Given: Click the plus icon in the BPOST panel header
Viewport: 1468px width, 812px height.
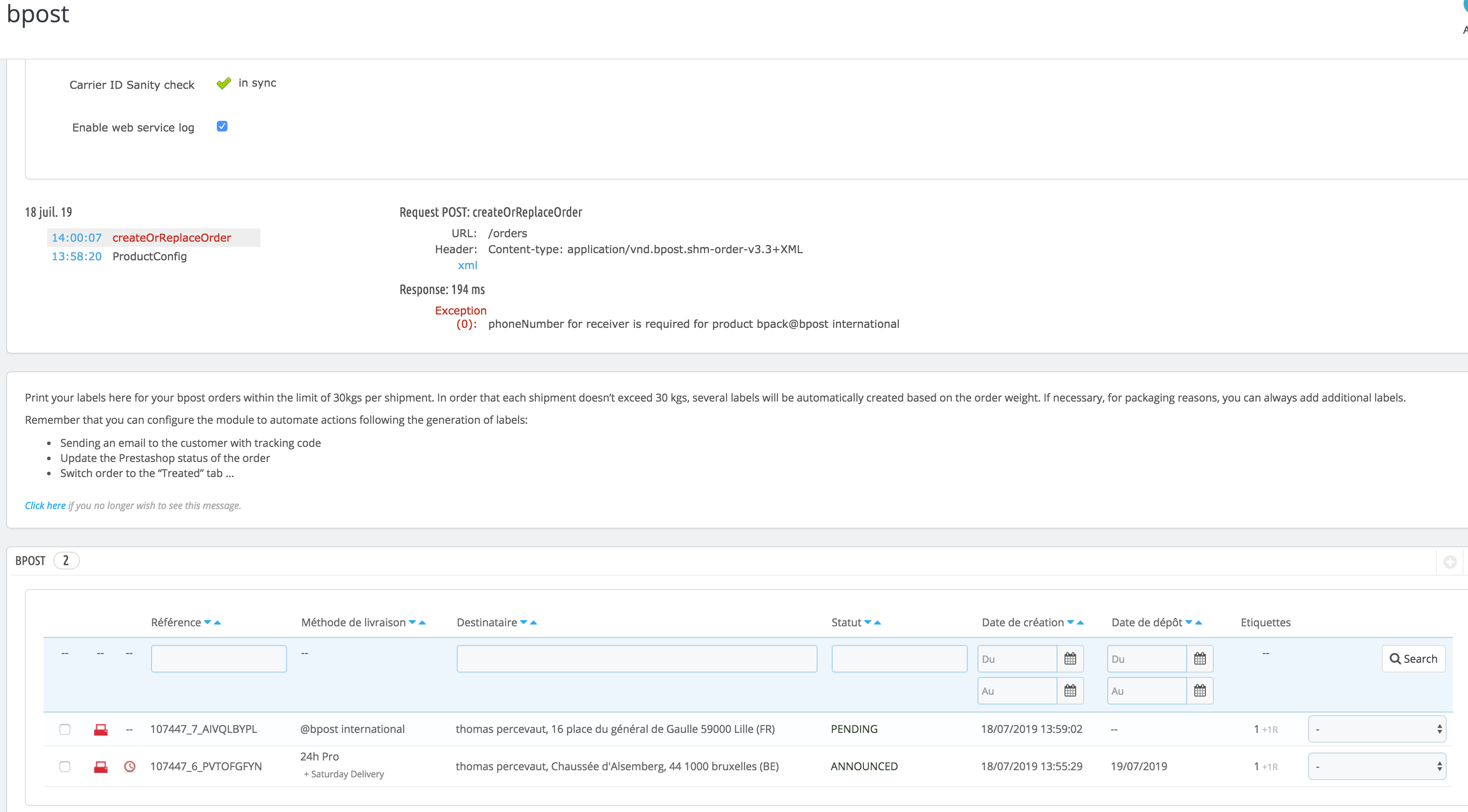Looking at the screenshot, I should (1450, 562).
